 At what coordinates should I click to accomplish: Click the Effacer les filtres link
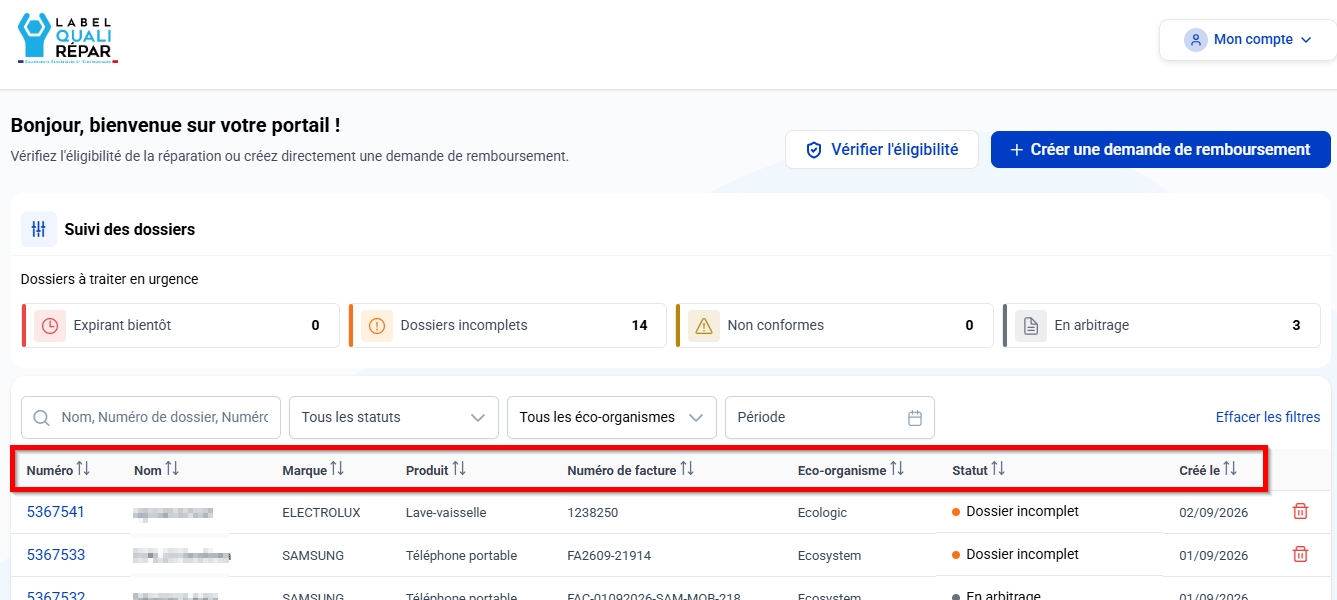point(1268,417)
